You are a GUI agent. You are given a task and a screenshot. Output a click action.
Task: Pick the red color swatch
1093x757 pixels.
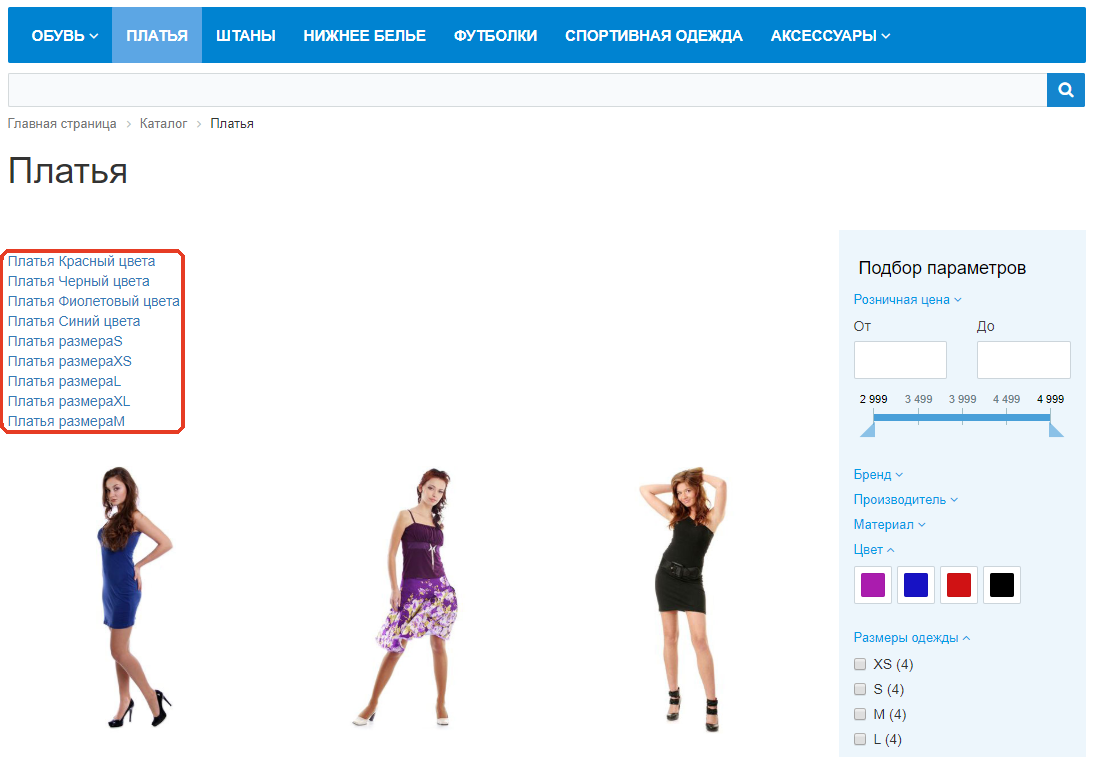tap(959, 585)
